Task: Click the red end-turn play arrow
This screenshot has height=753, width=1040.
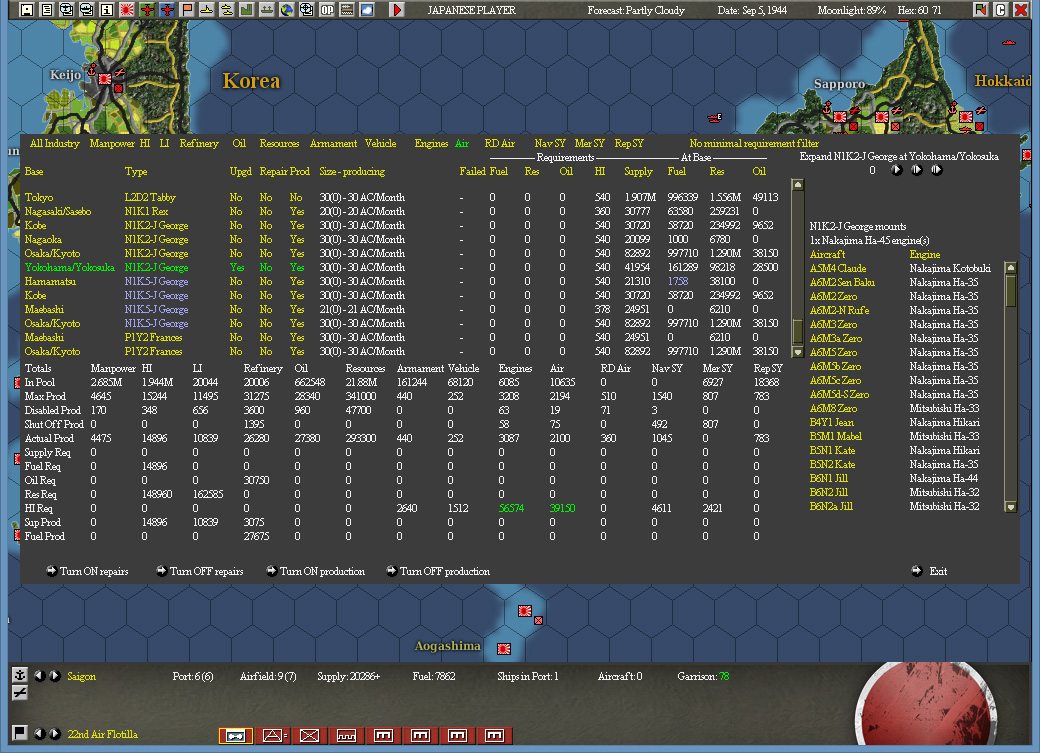Action: [397, 10]
